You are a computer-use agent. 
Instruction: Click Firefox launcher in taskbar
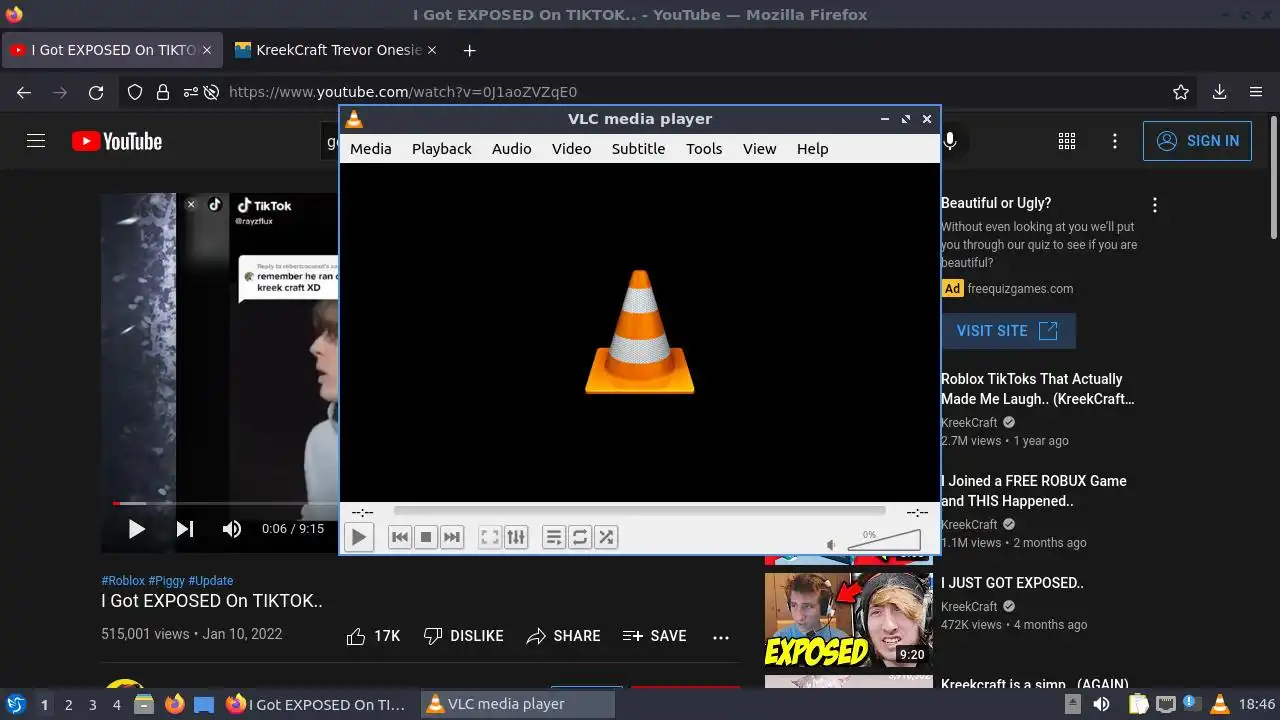coord(174,704)
